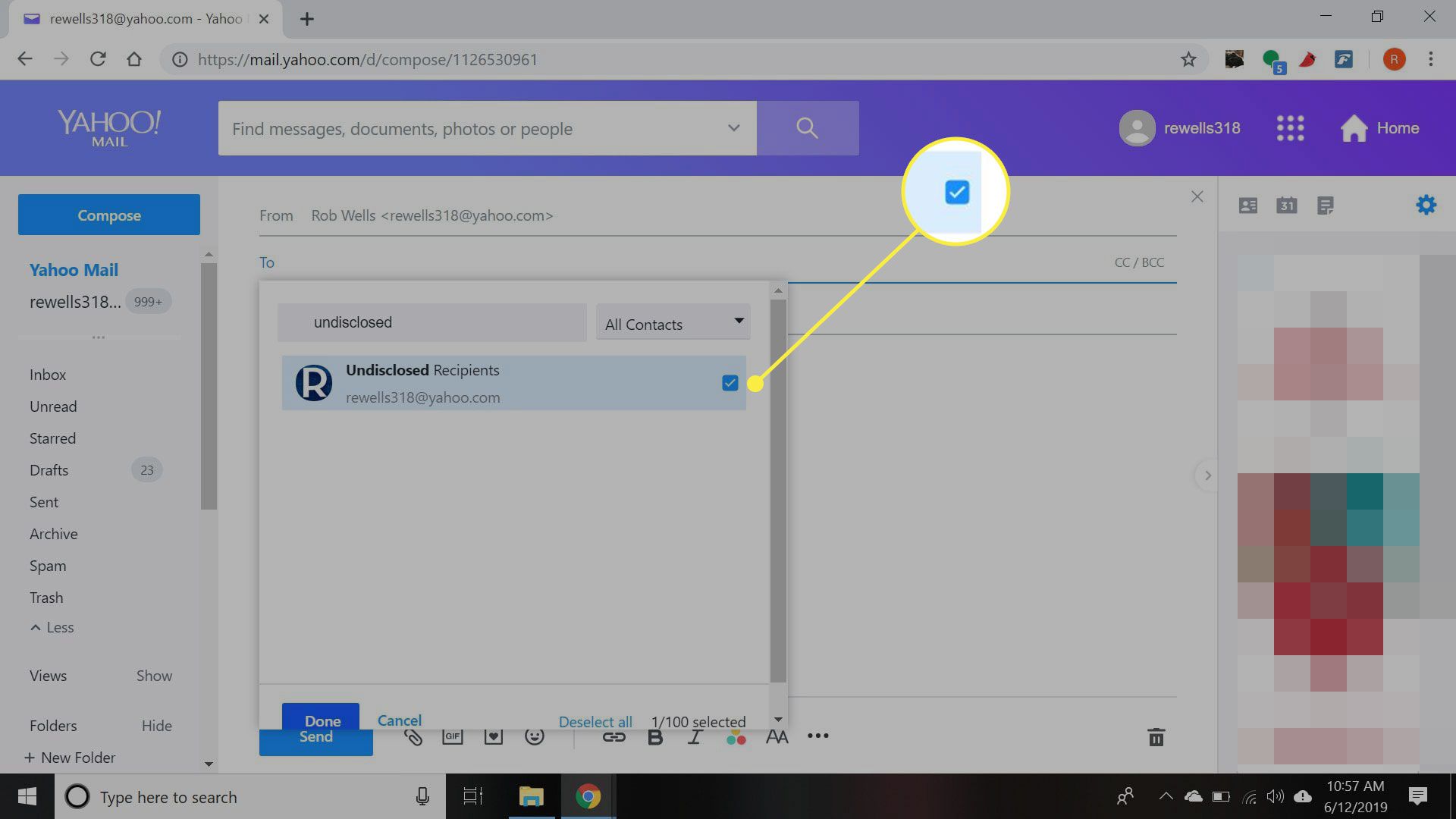Click the Yahoo Mail logo
This screenshot has width=1456, height=819.
pos(109,128)
